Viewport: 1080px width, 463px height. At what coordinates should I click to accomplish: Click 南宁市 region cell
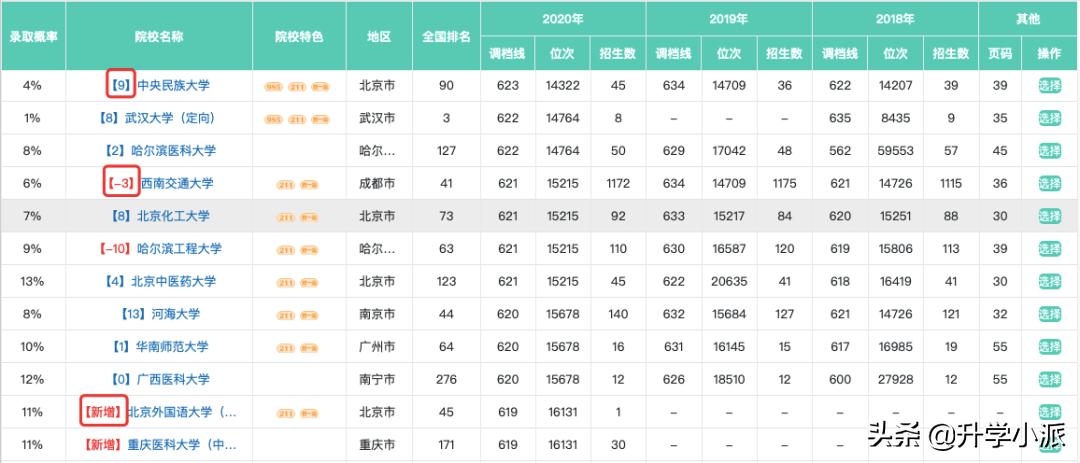coord(377,379)
